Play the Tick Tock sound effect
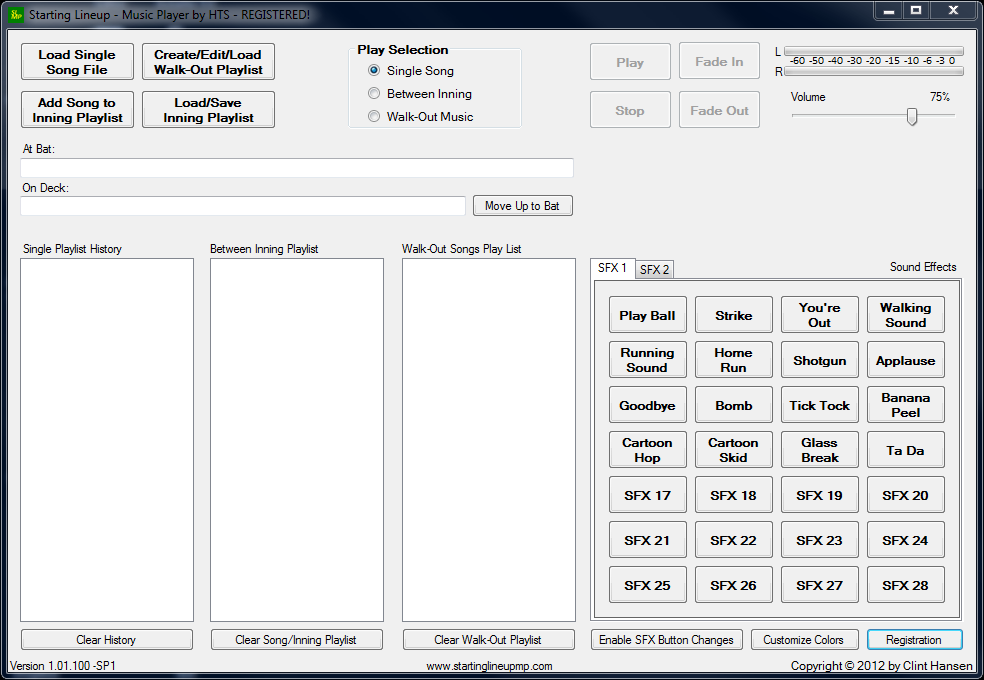Screen dimensions: 984x680 click(820, 405)
